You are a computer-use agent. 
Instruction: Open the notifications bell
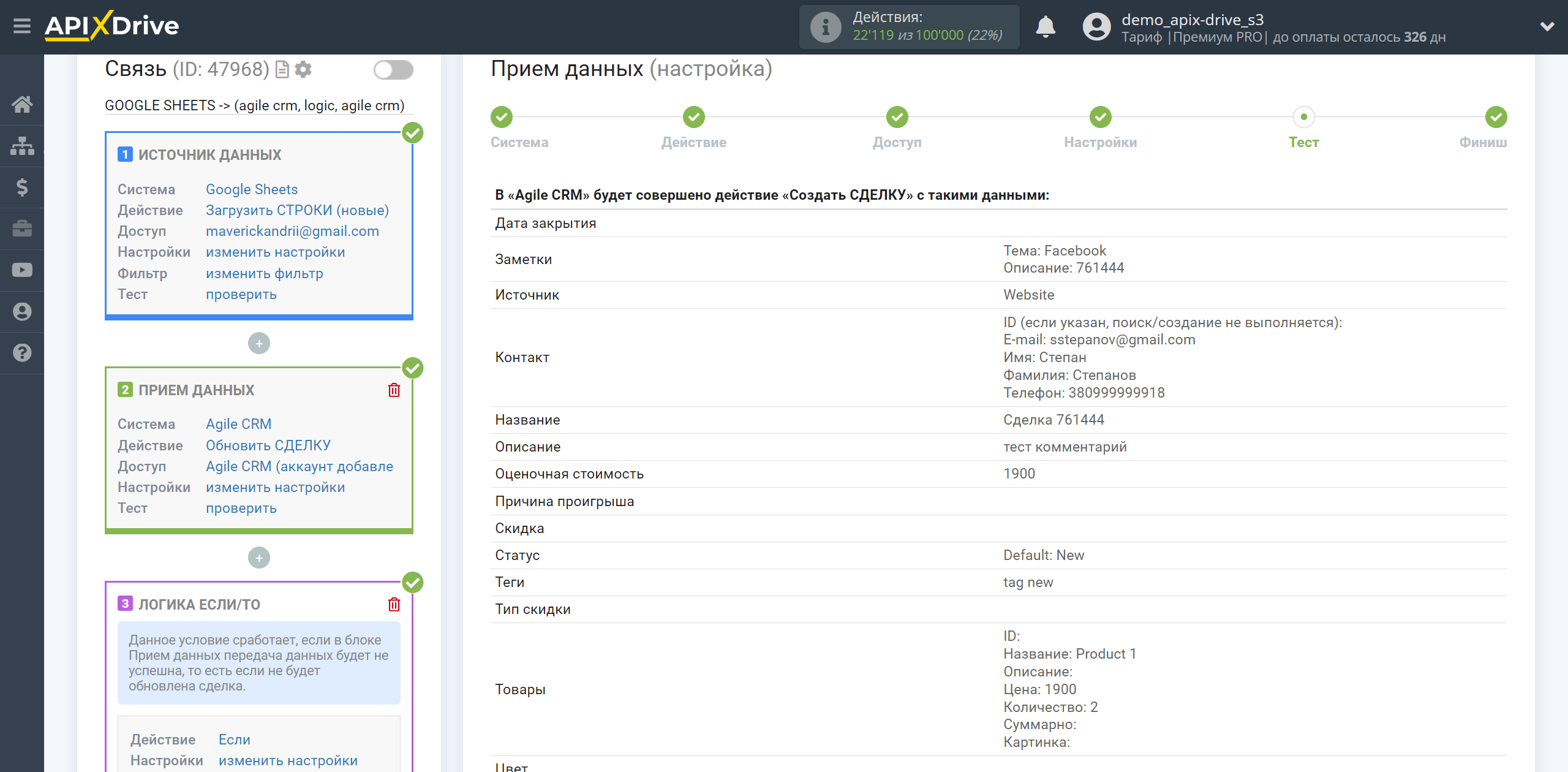coord(1046,27)
